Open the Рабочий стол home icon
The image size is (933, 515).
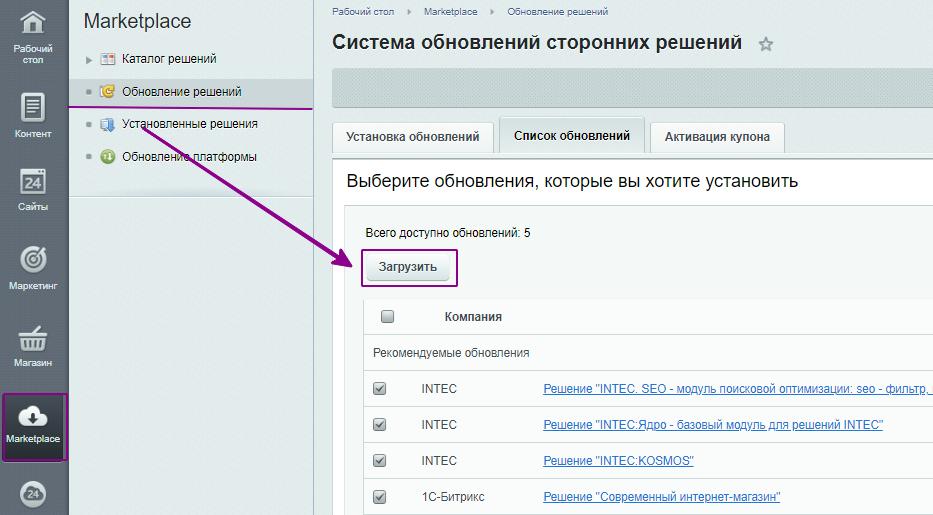tap(33, 22)
